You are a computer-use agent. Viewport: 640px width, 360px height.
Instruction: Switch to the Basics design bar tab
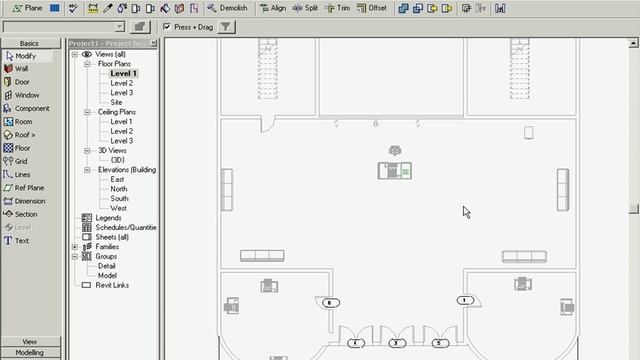tap(31, 43)
